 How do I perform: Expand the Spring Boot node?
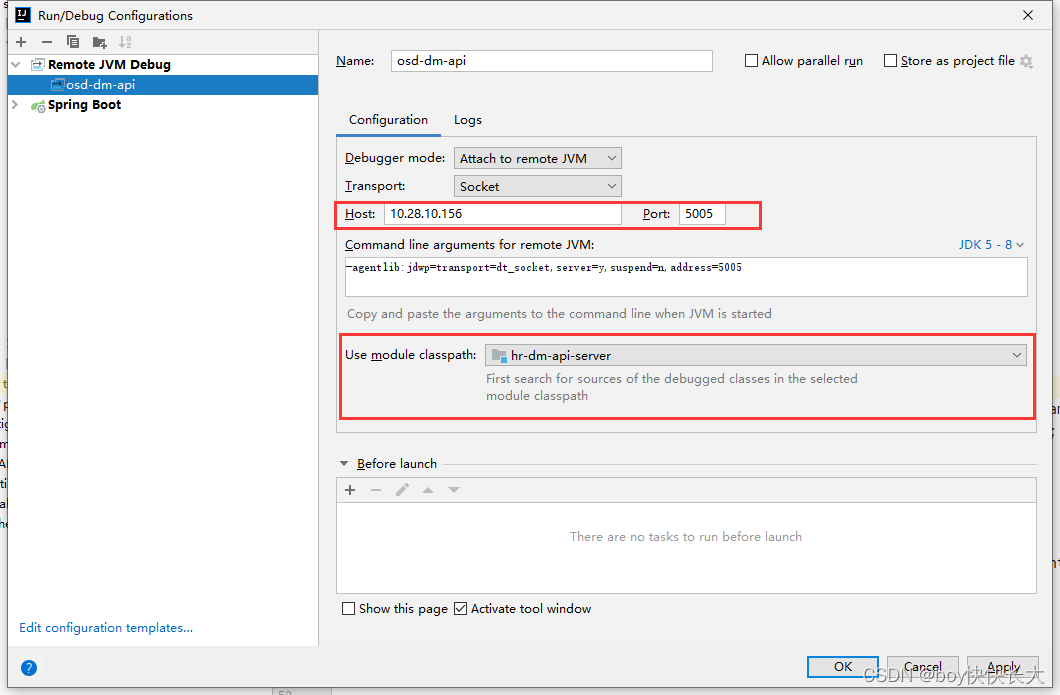coord(15,105)
